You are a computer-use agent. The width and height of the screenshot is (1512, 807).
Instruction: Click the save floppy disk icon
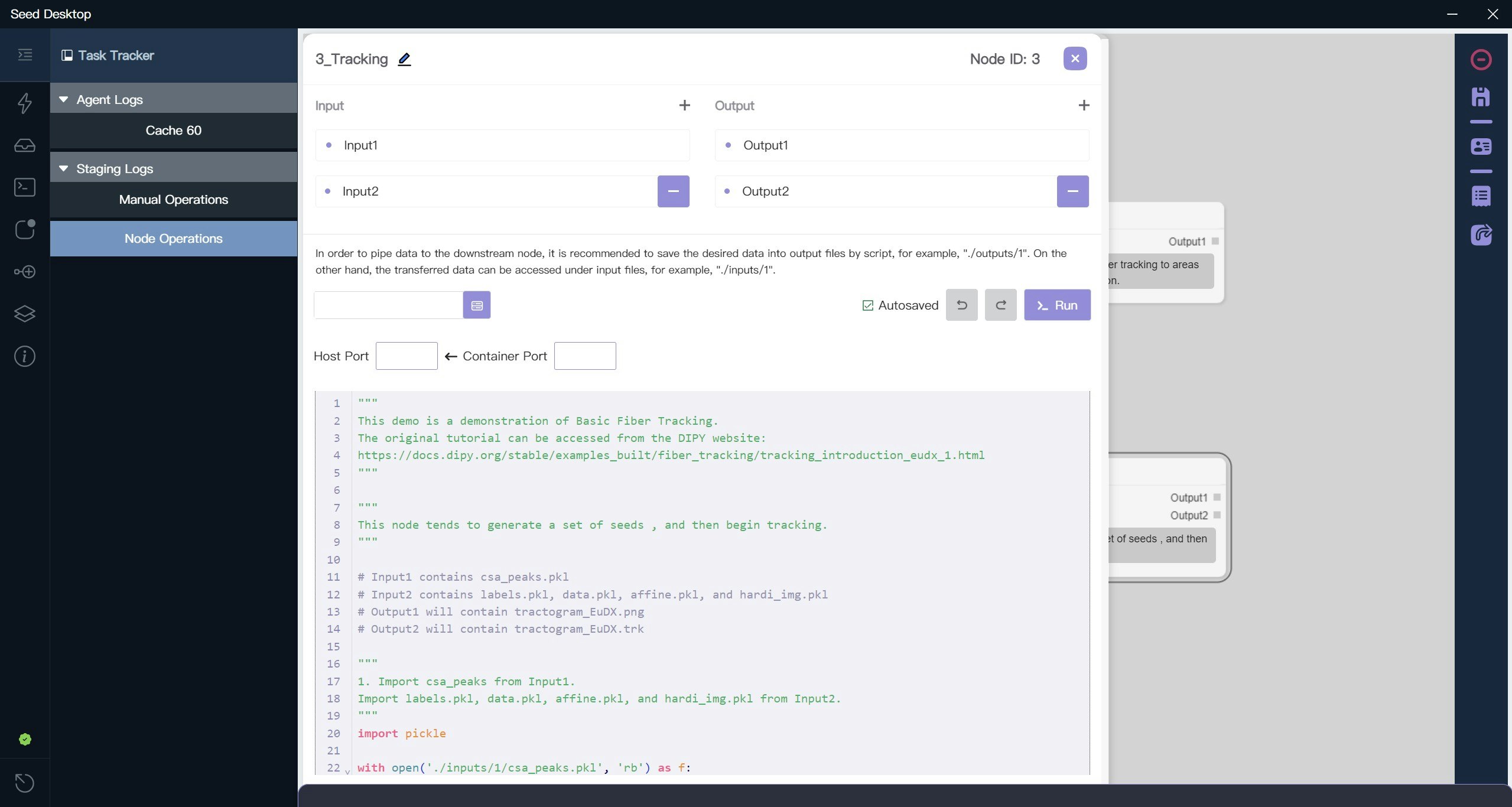tap(1481, 97)
